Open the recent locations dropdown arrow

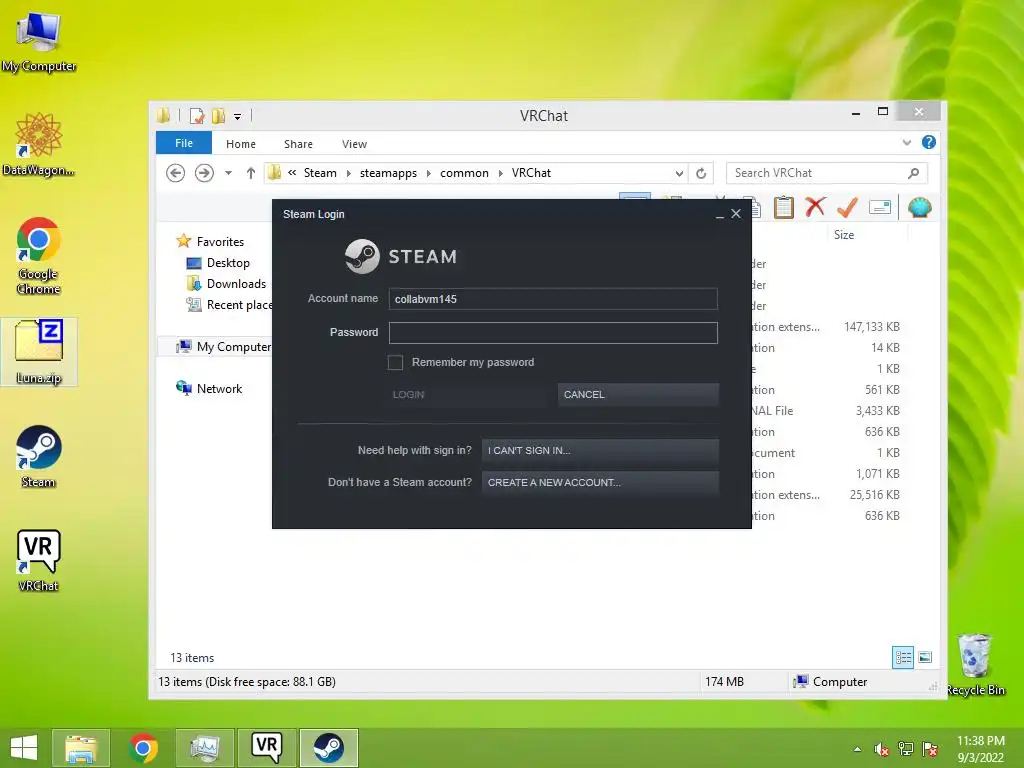228,173
